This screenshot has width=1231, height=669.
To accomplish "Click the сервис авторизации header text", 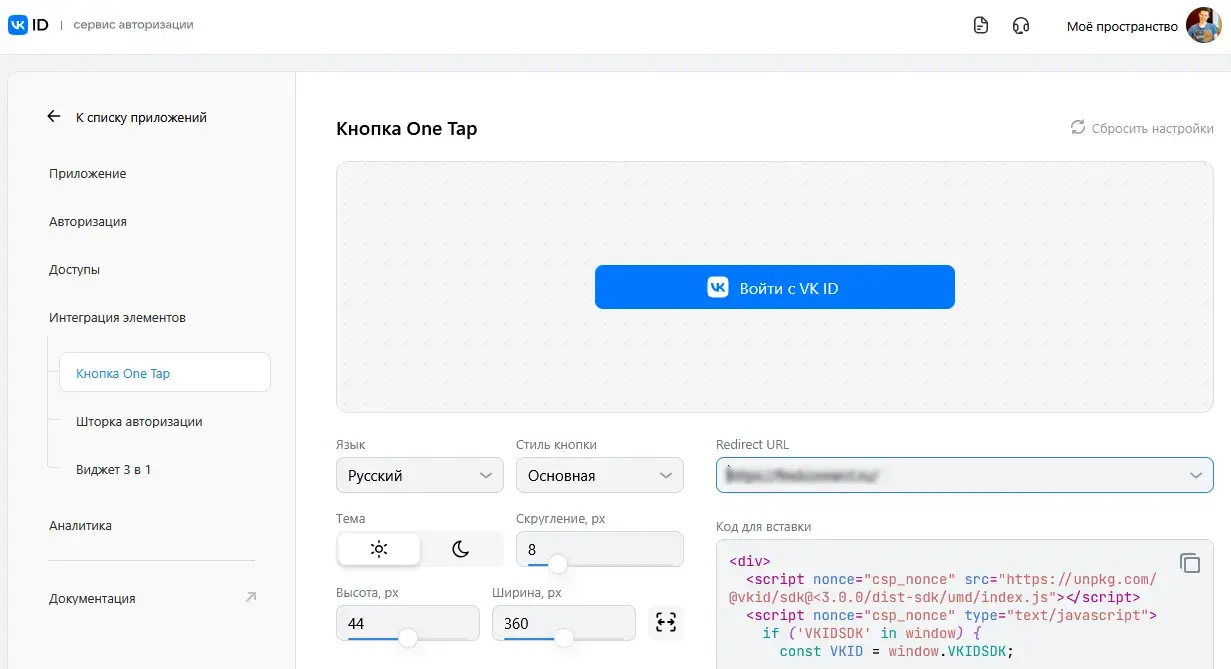I will click(x=134, y=25).
